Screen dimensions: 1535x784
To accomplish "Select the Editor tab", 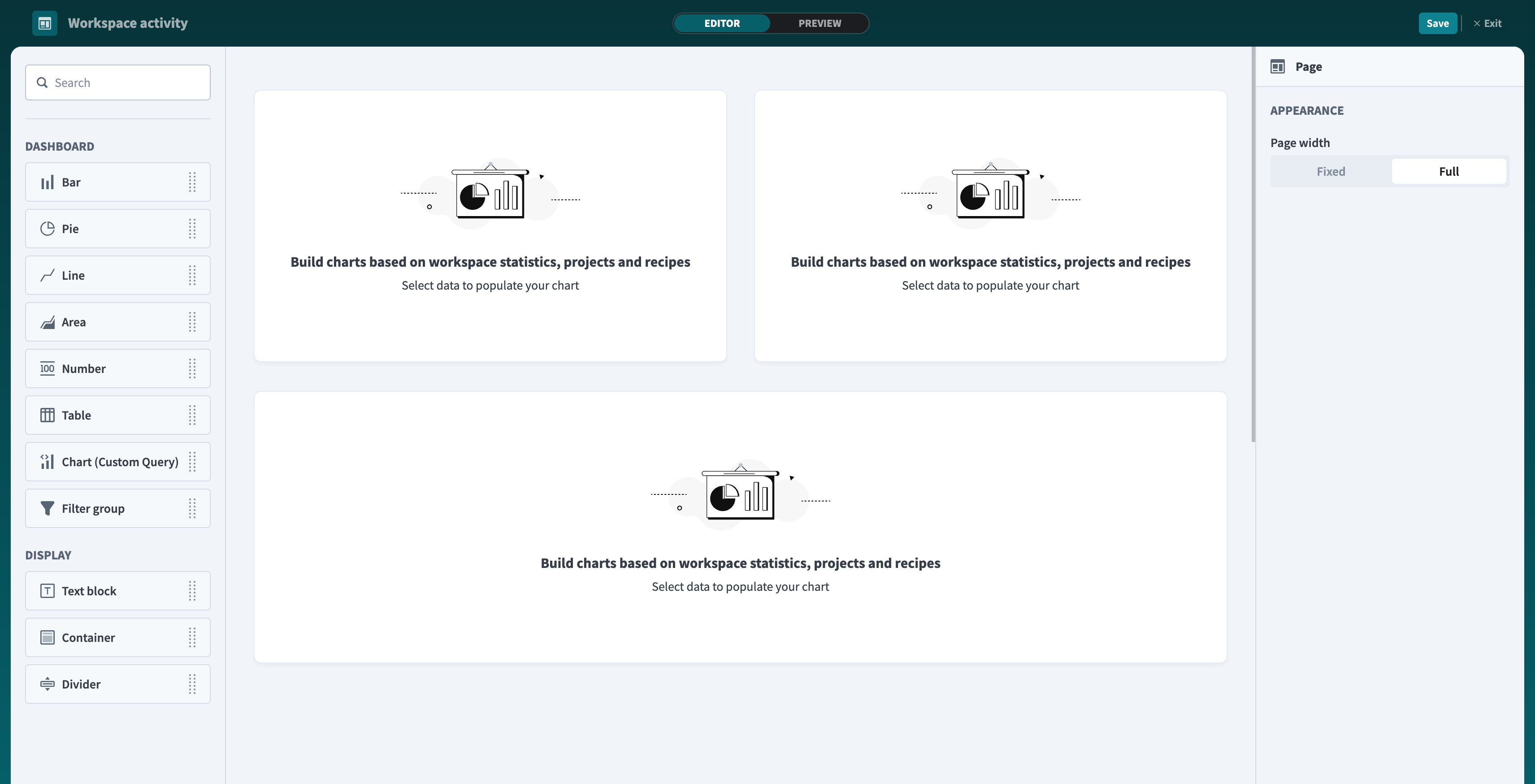I will pos(722,23).
